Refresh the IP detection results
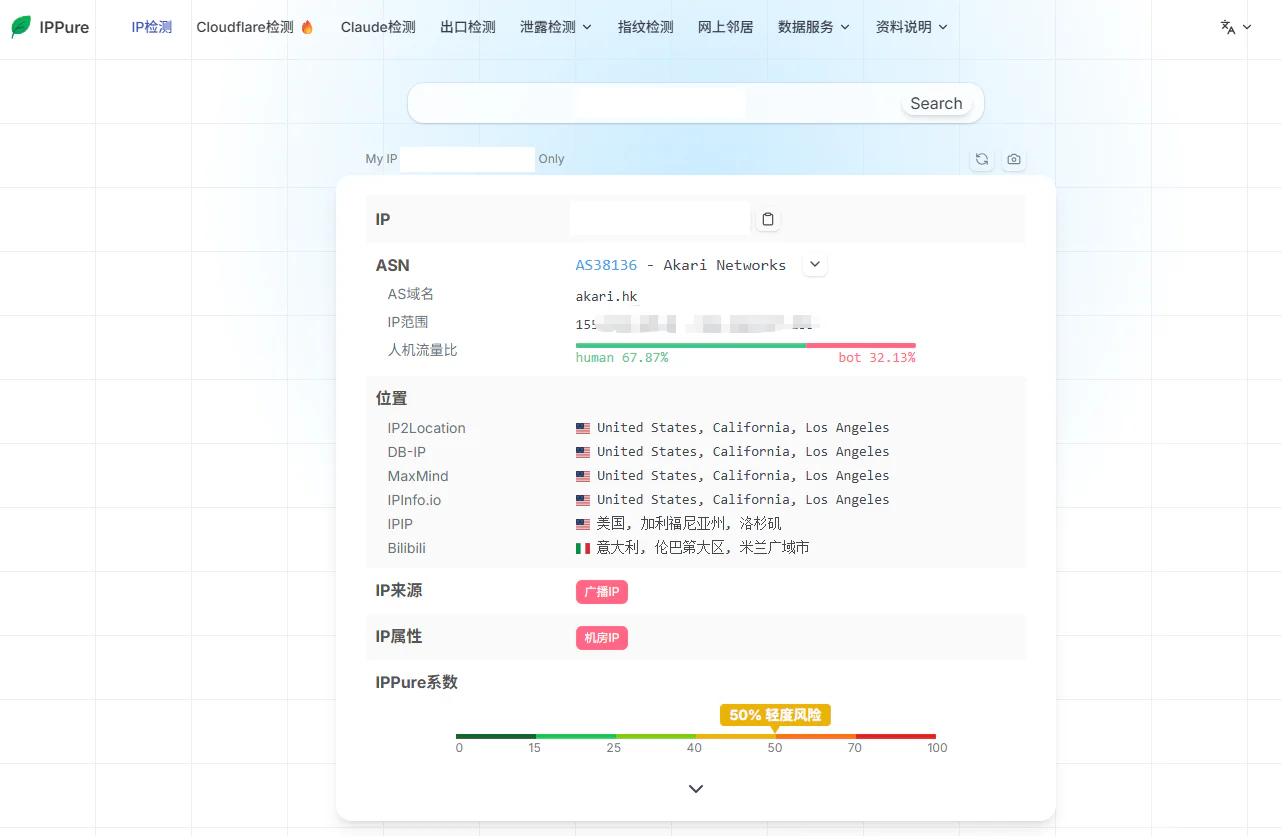 [x=982, y=159]
